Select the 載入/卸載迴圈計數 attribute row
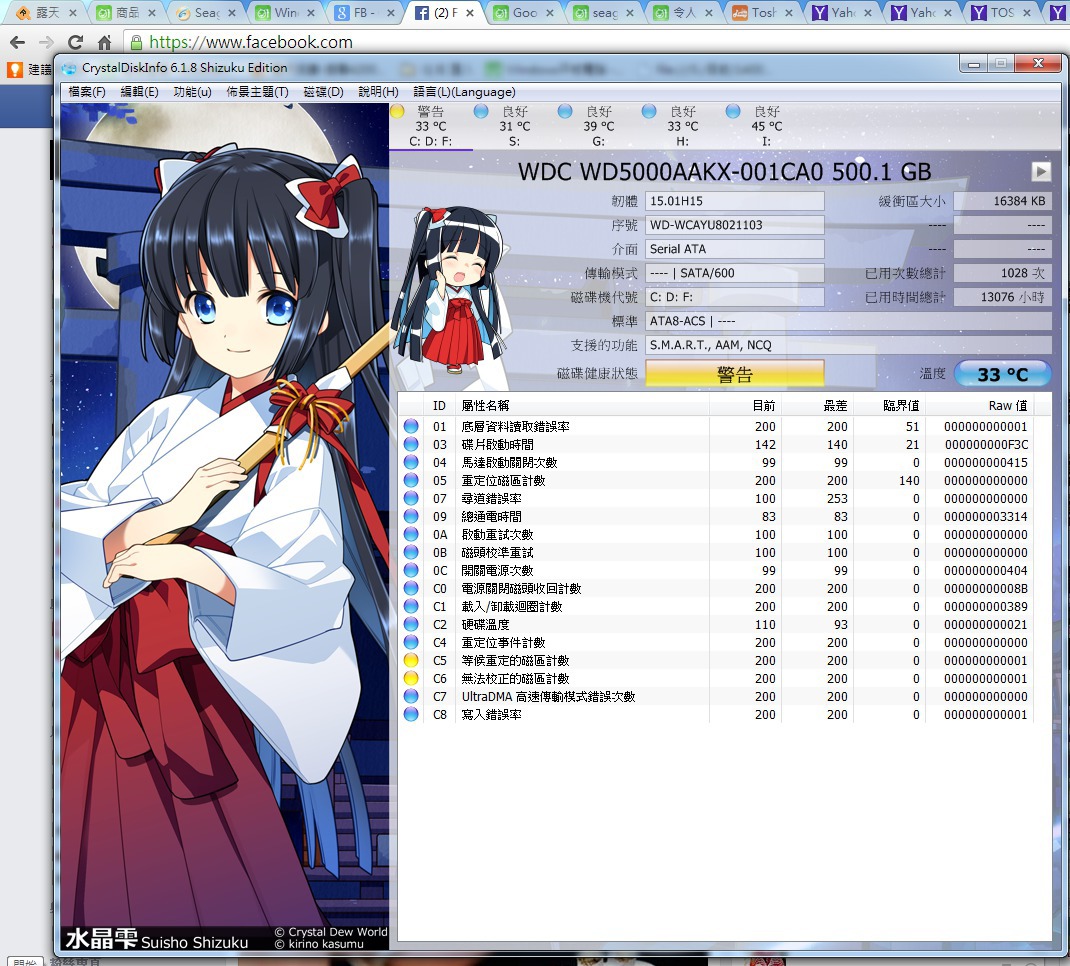 coord(715,606)
